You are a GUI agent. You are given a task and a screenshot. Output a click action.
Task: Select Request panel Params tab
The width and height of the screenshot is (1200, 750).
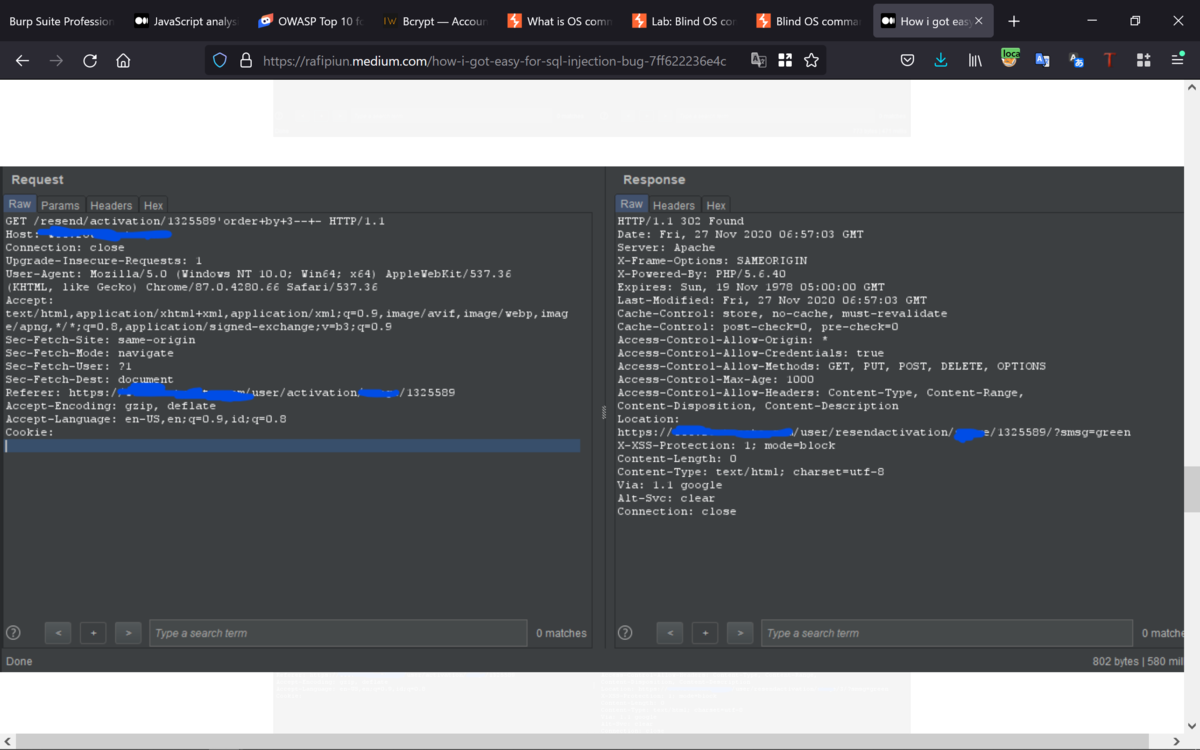click(60, 205)
